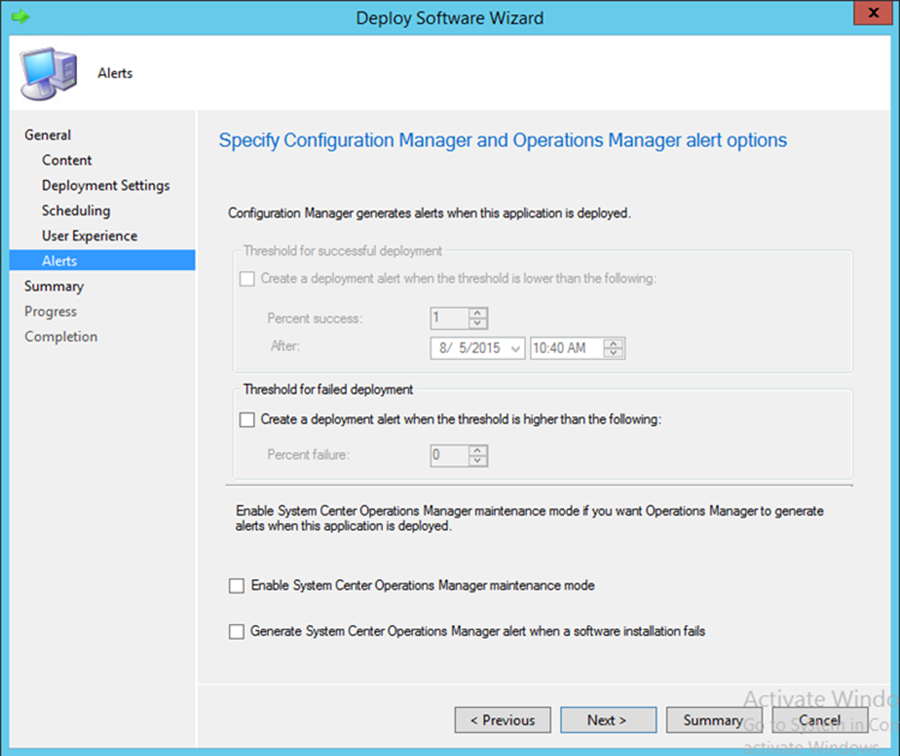Select the Completion step in sidebar
The width and height of the screenshot is (900, 756).
(x=61, y=336)
